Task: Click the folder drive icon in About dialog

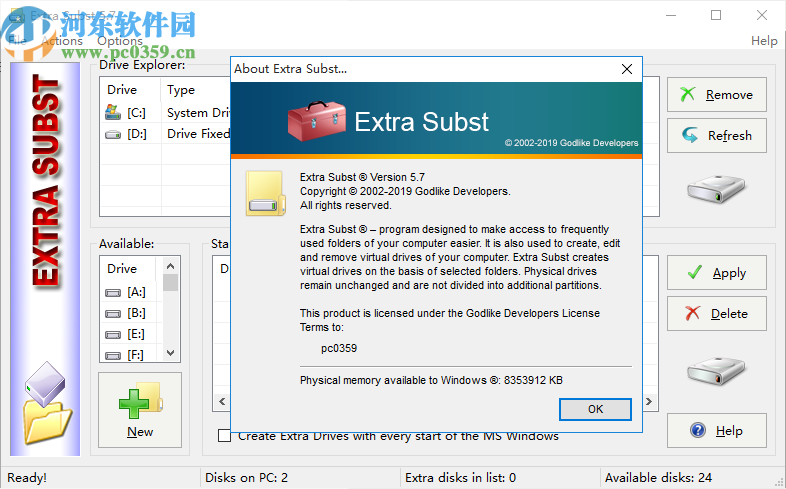Action: (266, 193)
